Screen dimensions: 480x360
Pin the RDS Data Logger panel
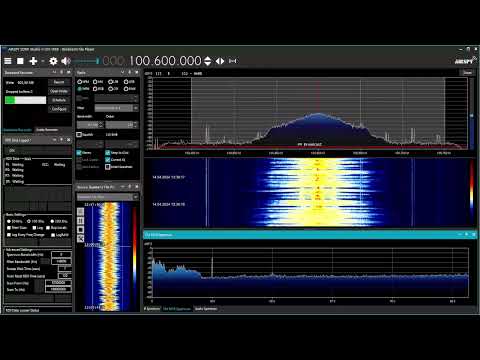(62, 140)
